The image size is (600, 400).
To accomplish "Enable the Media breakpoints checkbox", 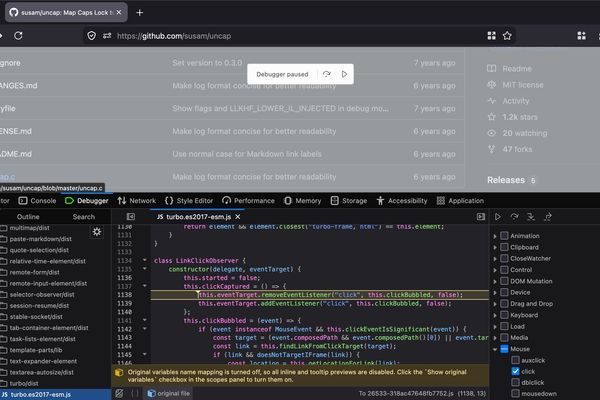I will click(504, 337).
